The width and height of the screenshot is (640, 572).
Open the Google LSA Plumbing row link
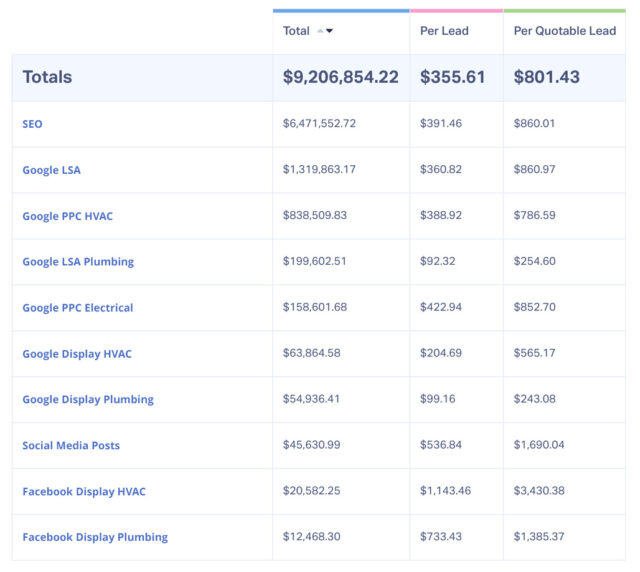[x=78, y=262]
